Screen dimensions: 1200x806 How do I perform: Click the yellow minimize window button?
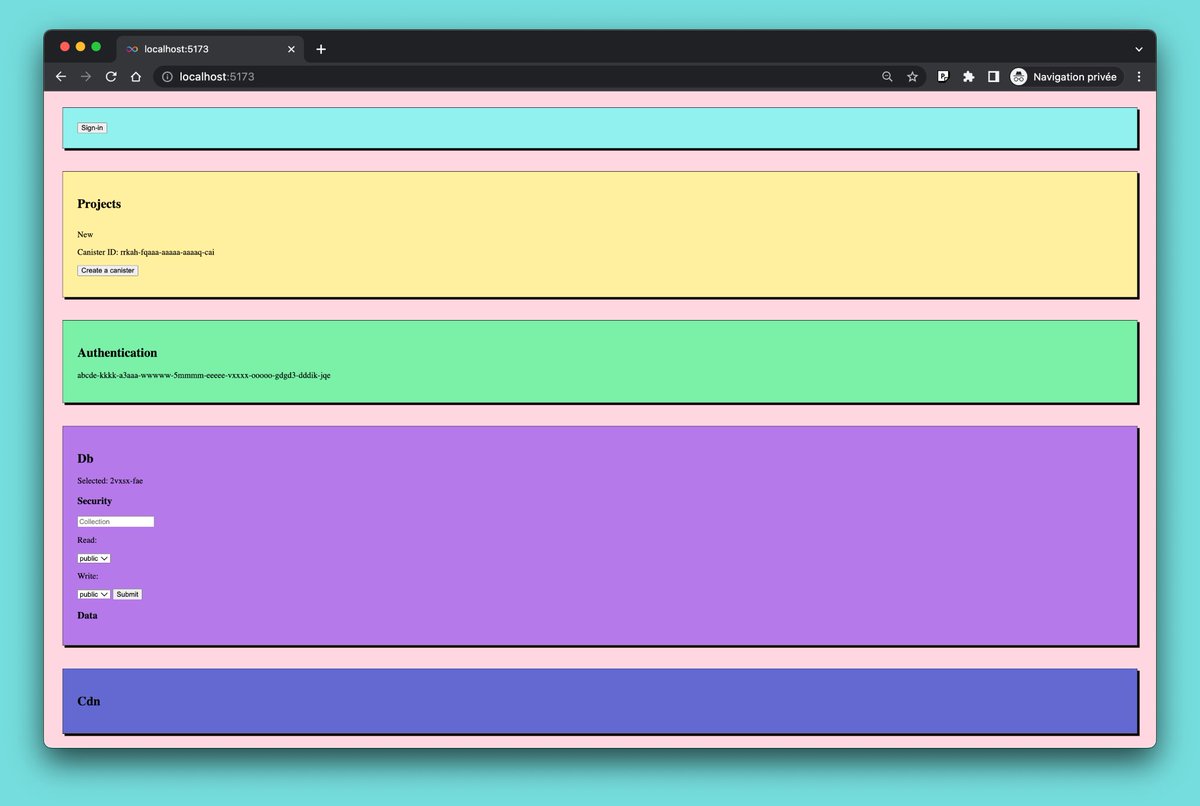coord(81,47)
